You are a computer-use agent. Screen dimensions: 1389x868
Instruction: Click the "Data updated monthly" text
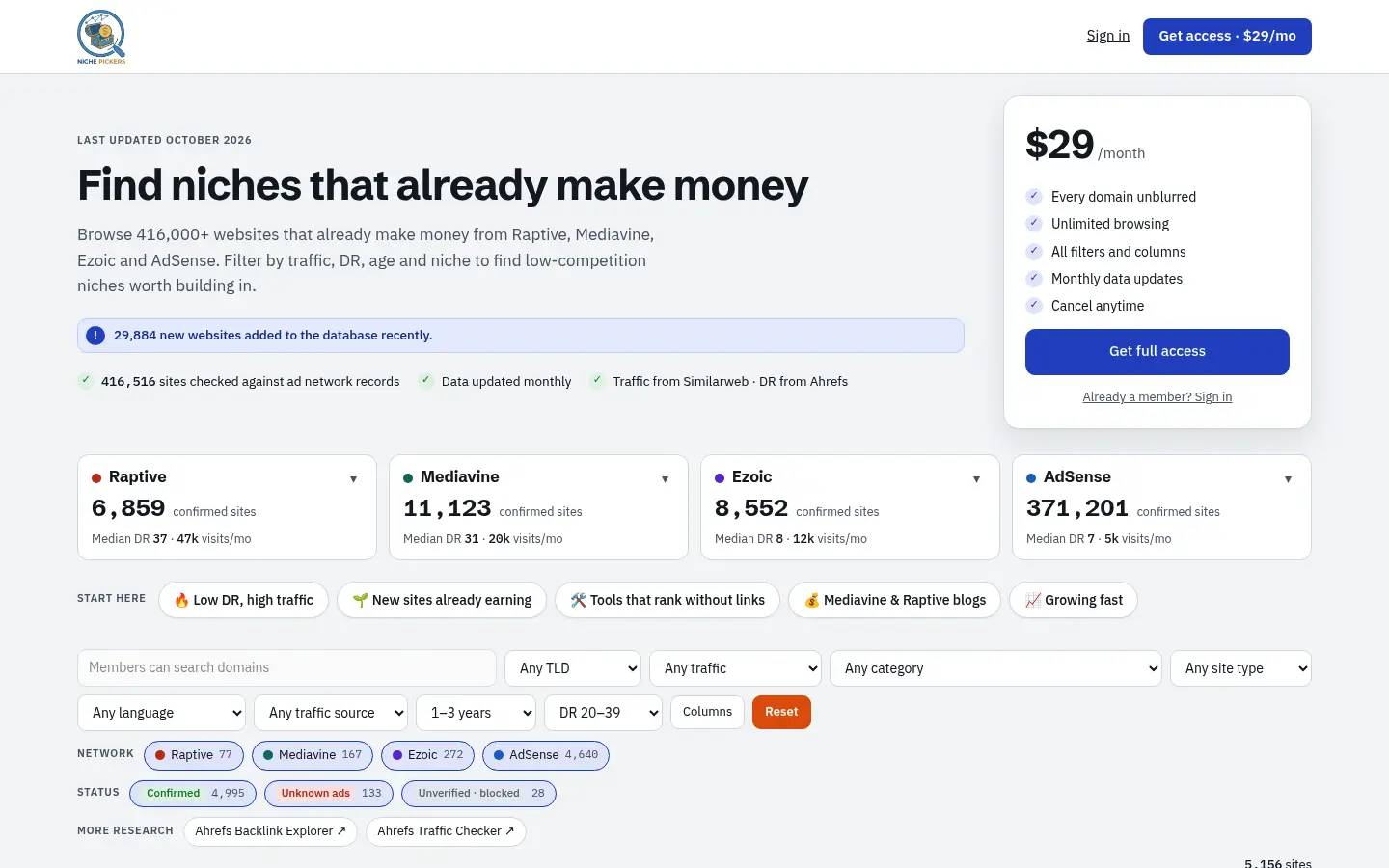(x=506, y=382)
